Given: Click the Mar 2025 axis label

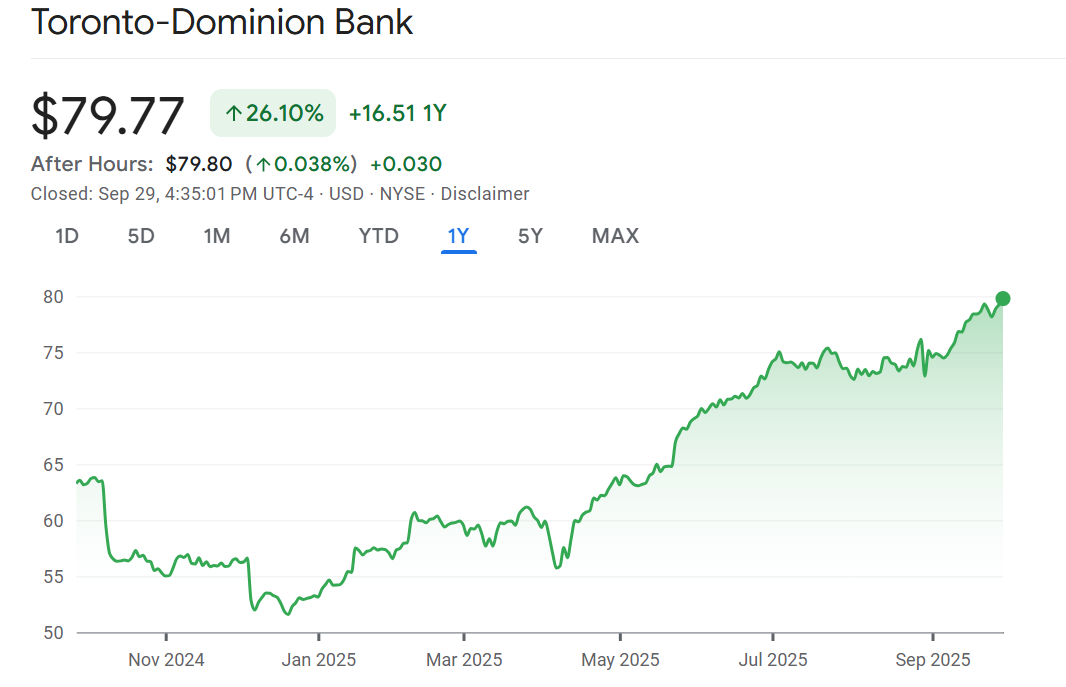Looking at the screenshot, I should 464,660.
